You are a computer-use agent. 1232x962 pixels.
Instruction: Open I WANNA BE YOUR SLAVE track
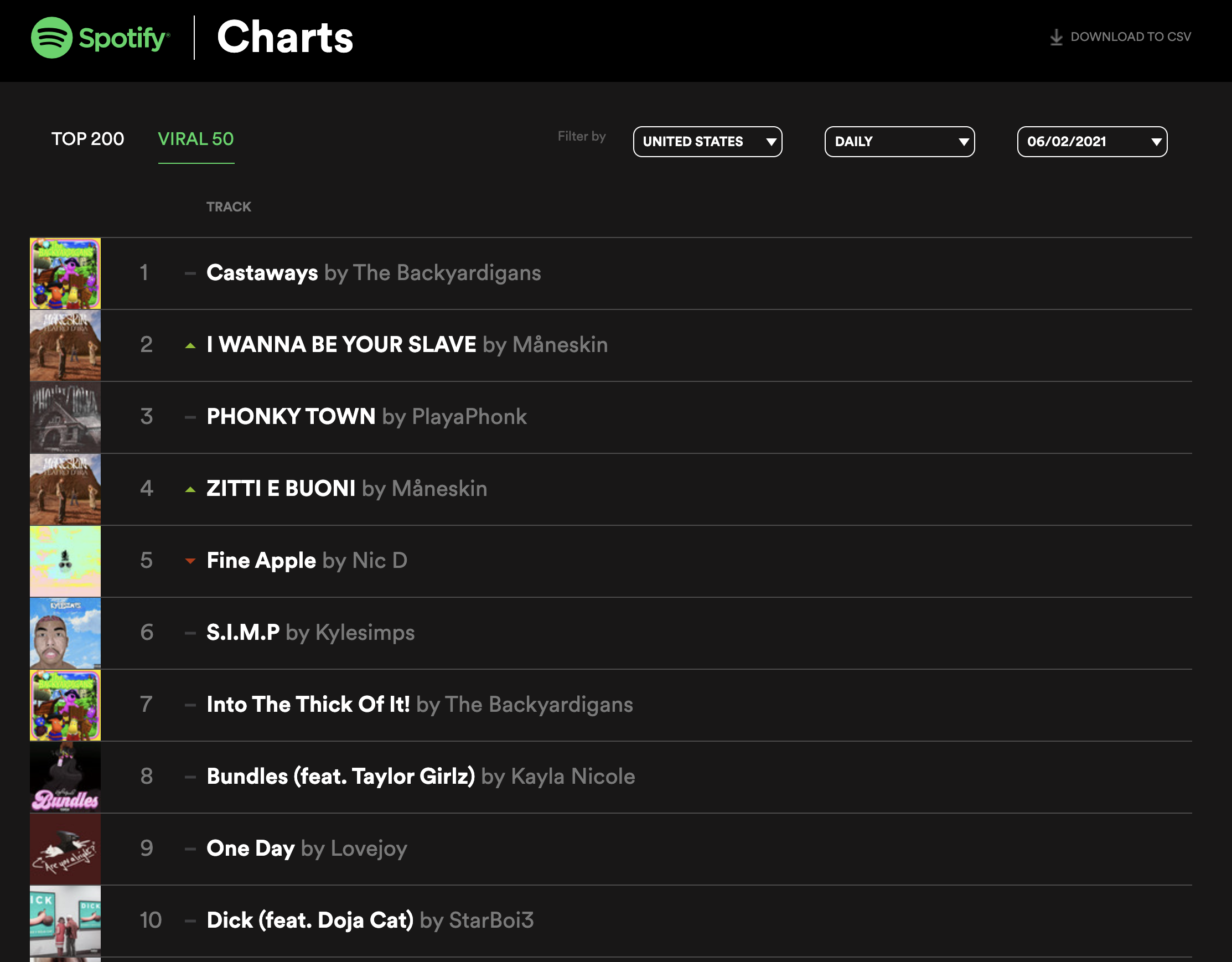(x=341, y=345)
